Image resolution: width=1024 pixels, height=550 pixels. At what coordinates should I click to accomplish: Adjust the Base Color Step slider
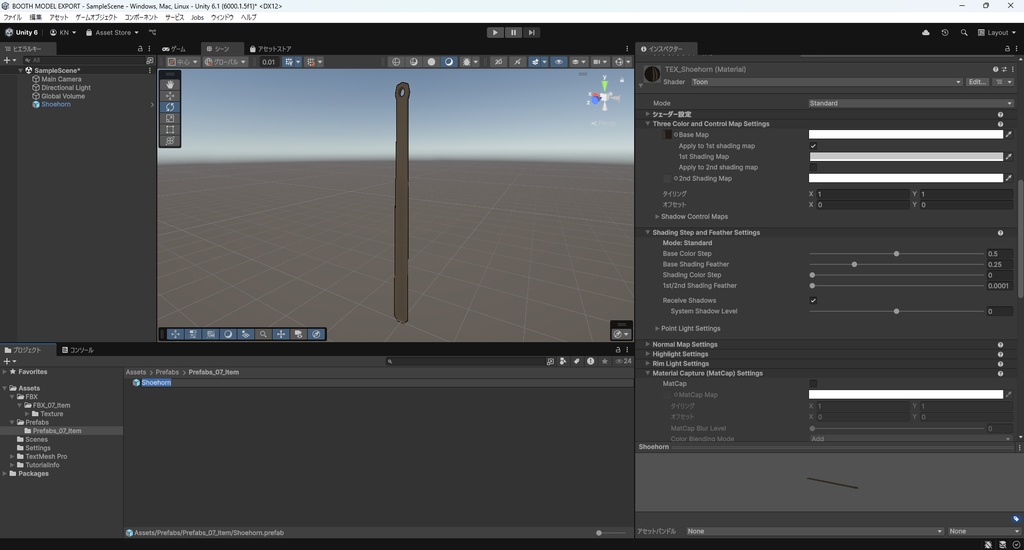(x=896, y=253)
